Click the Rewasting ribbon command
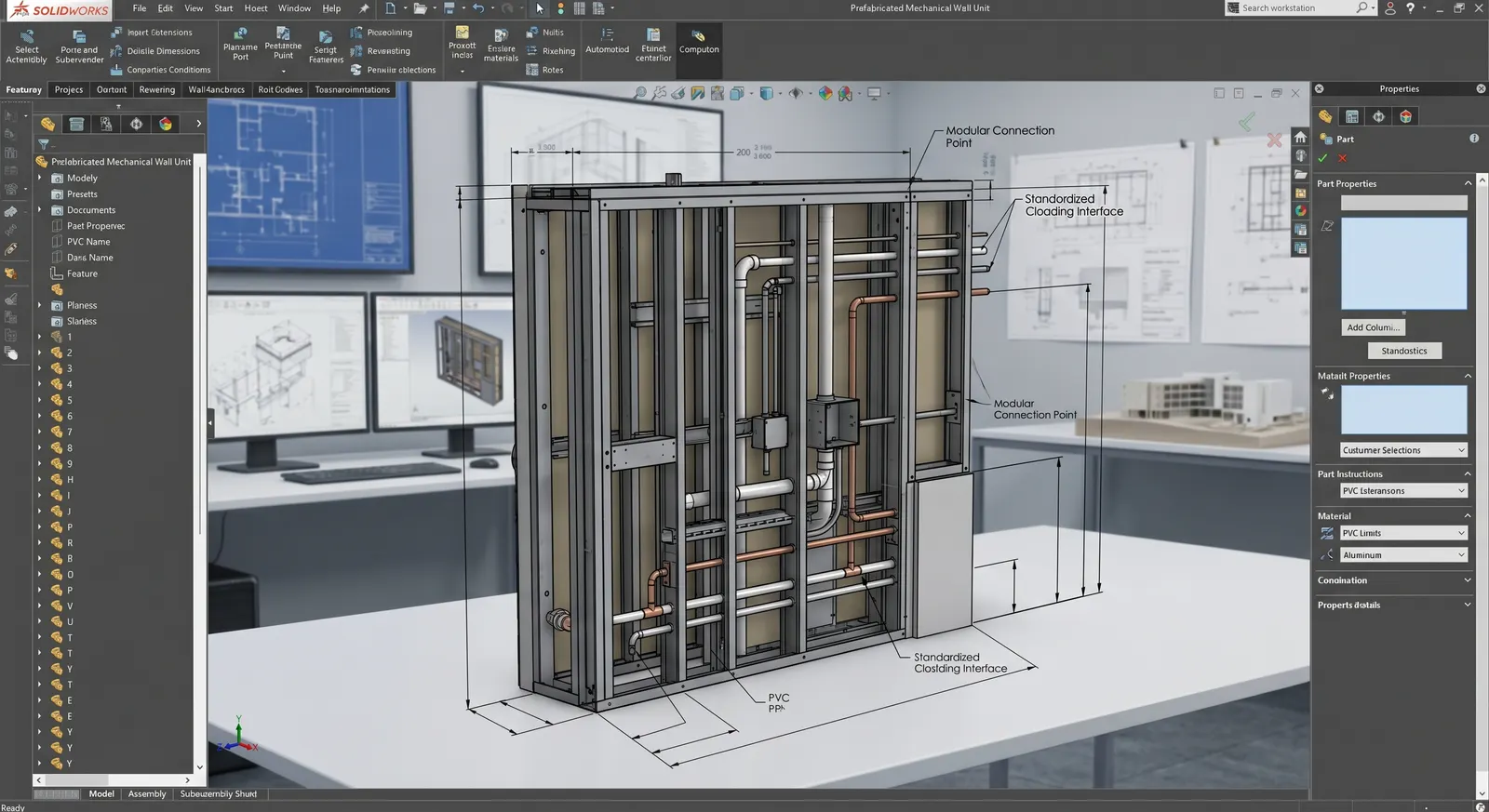1489x812 pixels. click(x=381, y=51)
